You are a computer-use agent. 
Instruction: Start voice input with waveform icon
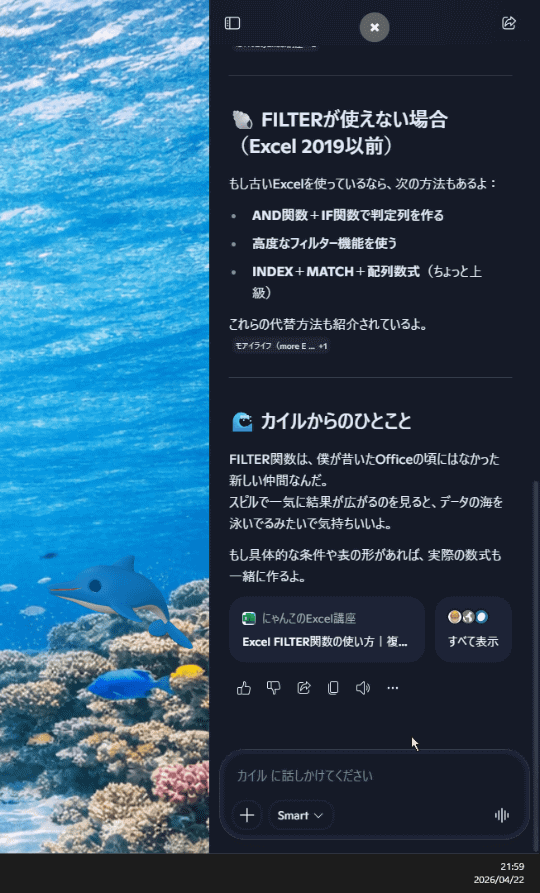click(x=502, y=815)
